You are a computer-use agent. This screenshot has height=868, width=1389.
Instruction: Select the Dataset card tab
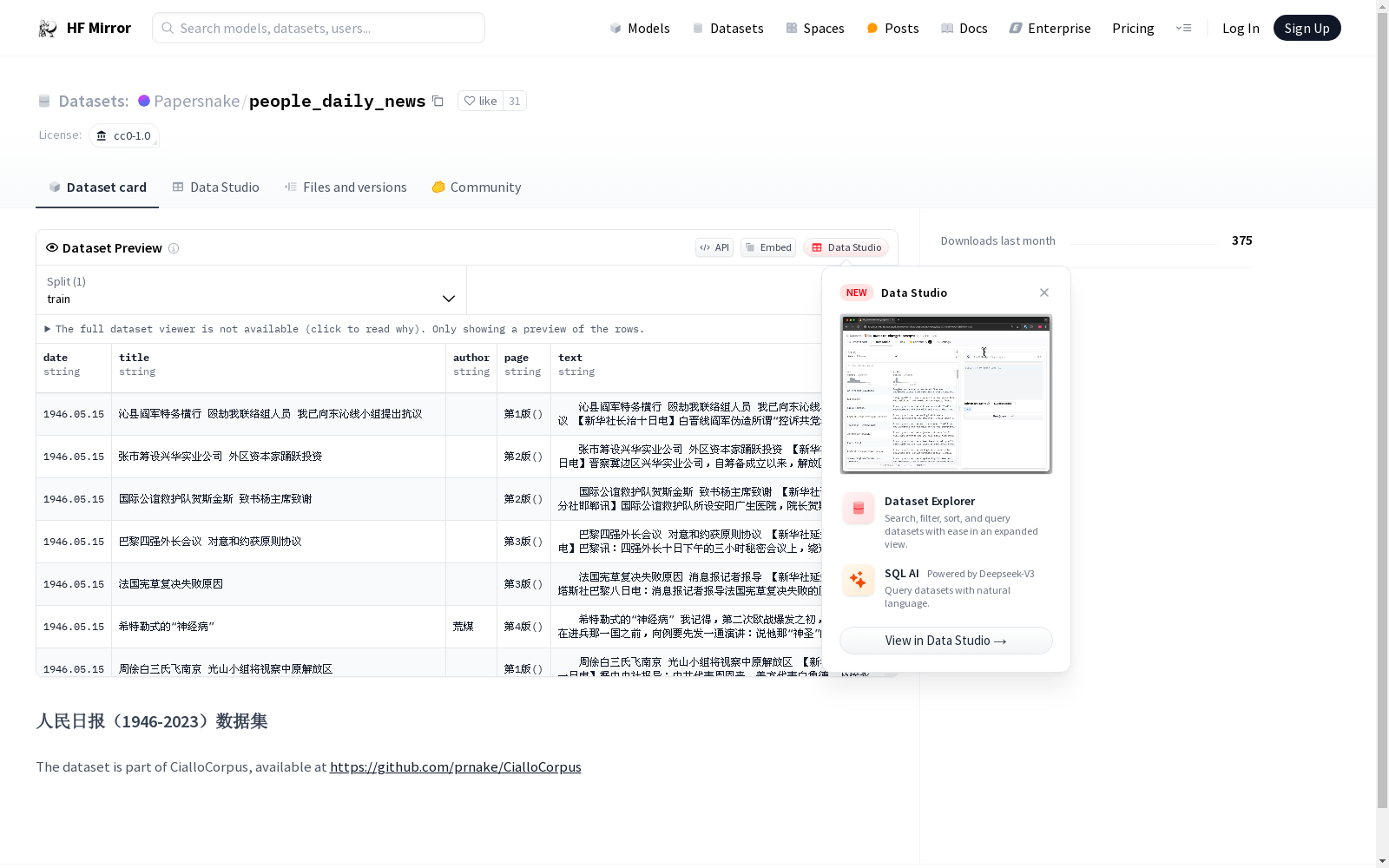coord(97,187)
